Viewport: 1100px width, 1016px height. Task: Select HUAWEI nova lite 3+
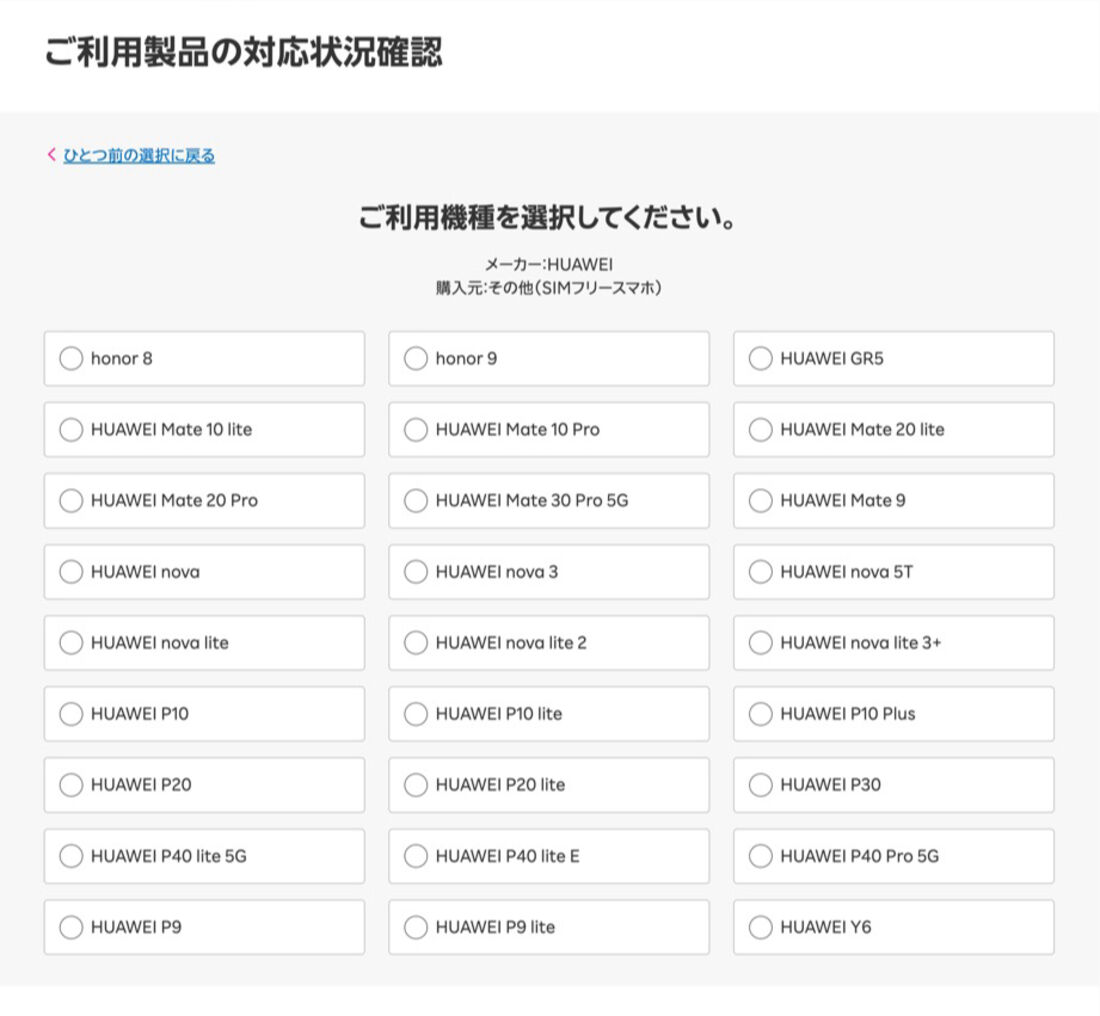pos(894,643)
